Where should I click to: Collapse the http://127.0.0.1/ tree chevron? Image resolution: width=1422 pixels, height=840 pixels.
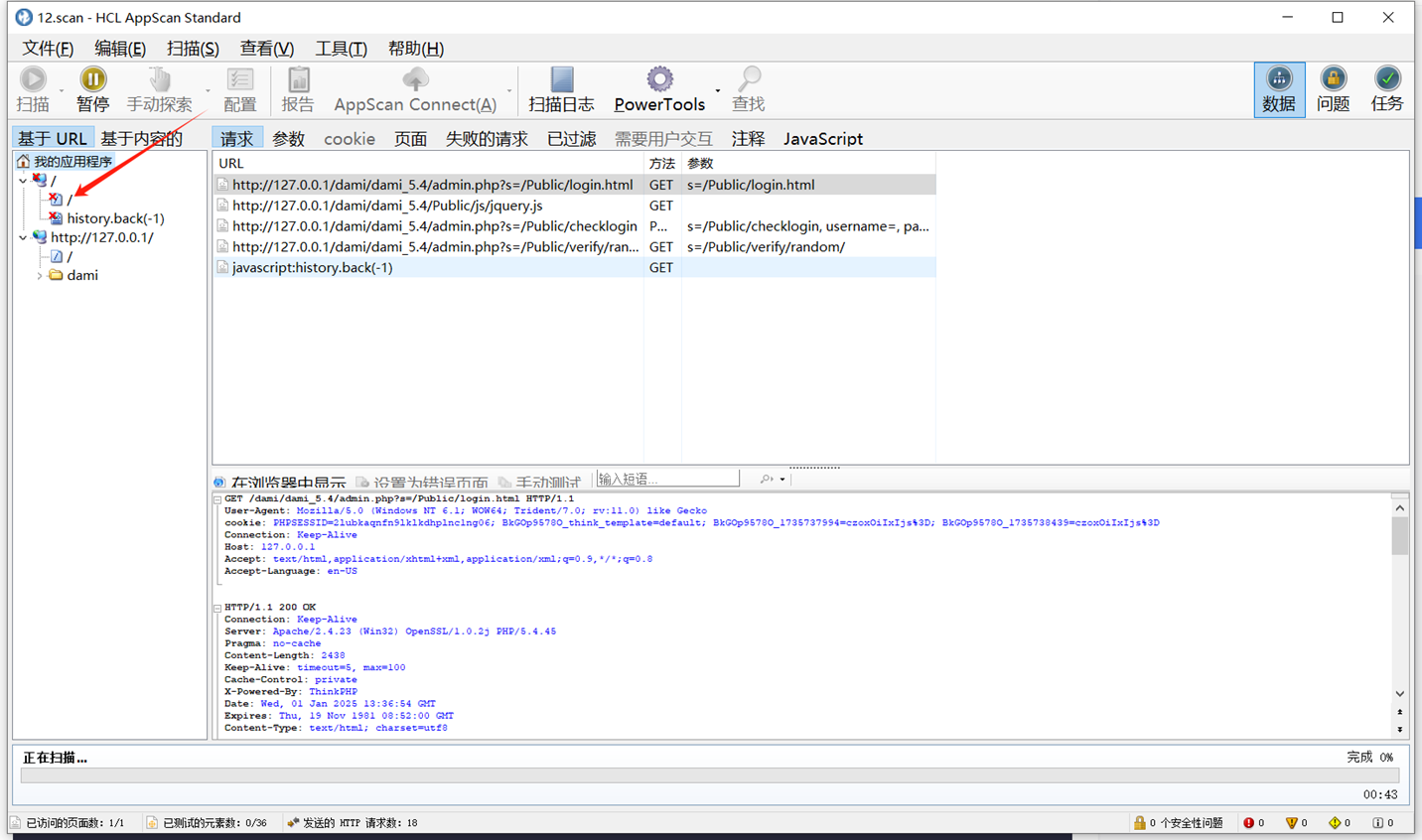pos(23,237)
